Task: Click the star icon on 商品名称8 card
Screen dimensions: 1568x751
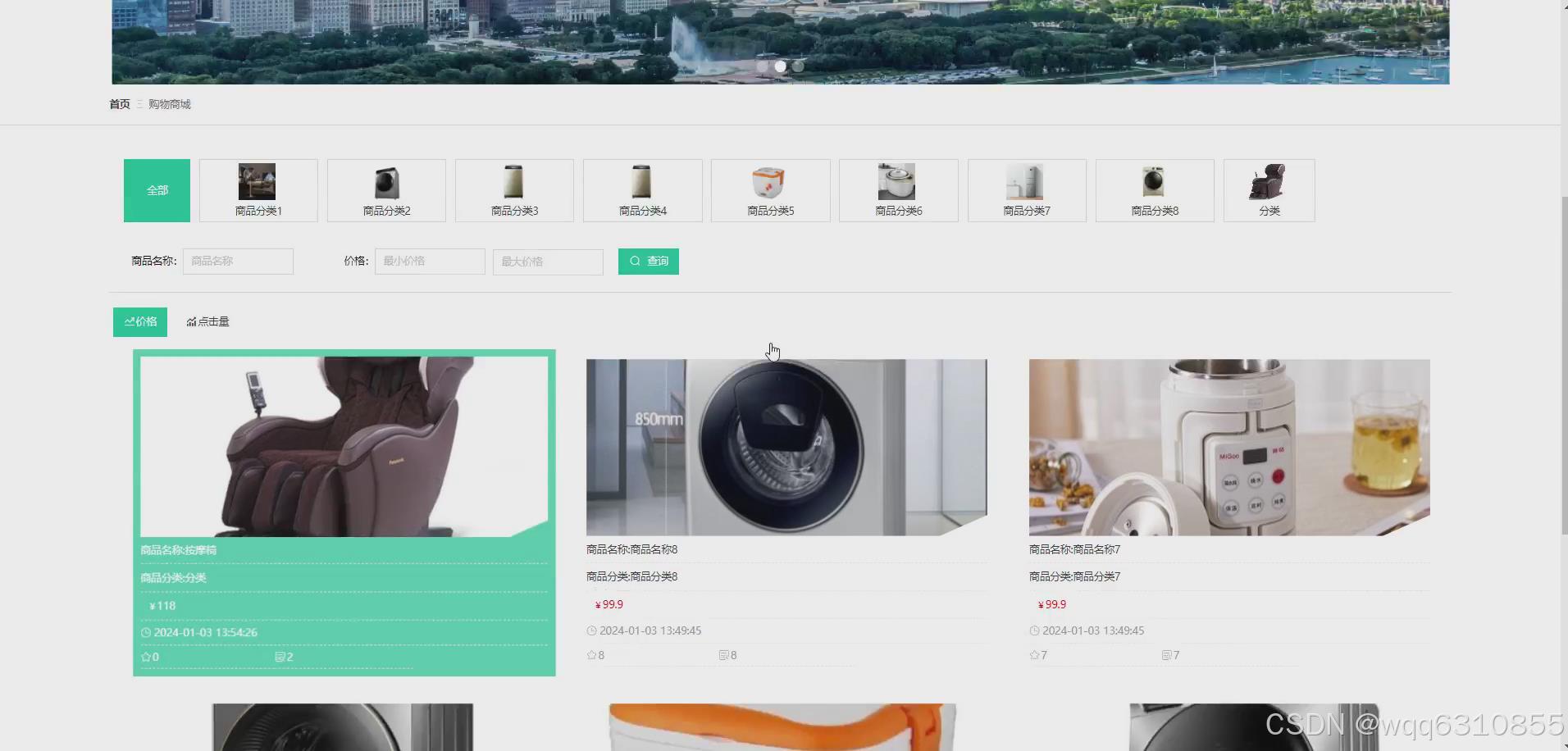Action: coord(591,655)
